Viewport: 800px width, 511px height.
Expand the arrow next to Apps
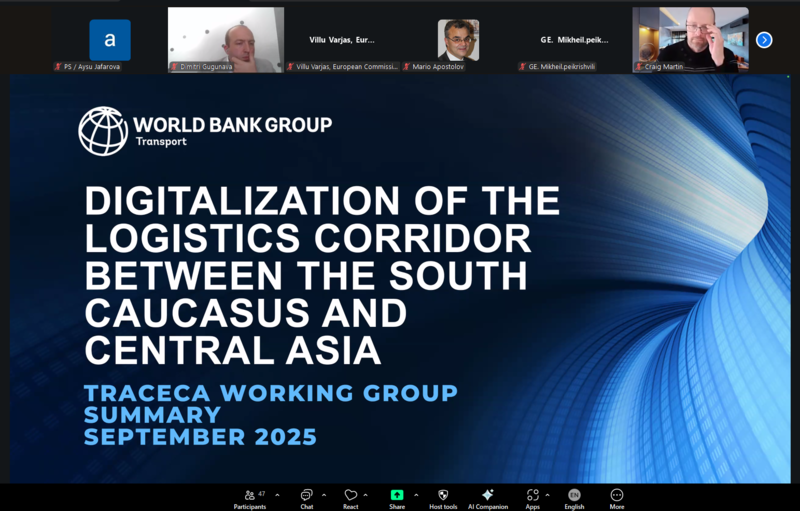tap(547, 495)
